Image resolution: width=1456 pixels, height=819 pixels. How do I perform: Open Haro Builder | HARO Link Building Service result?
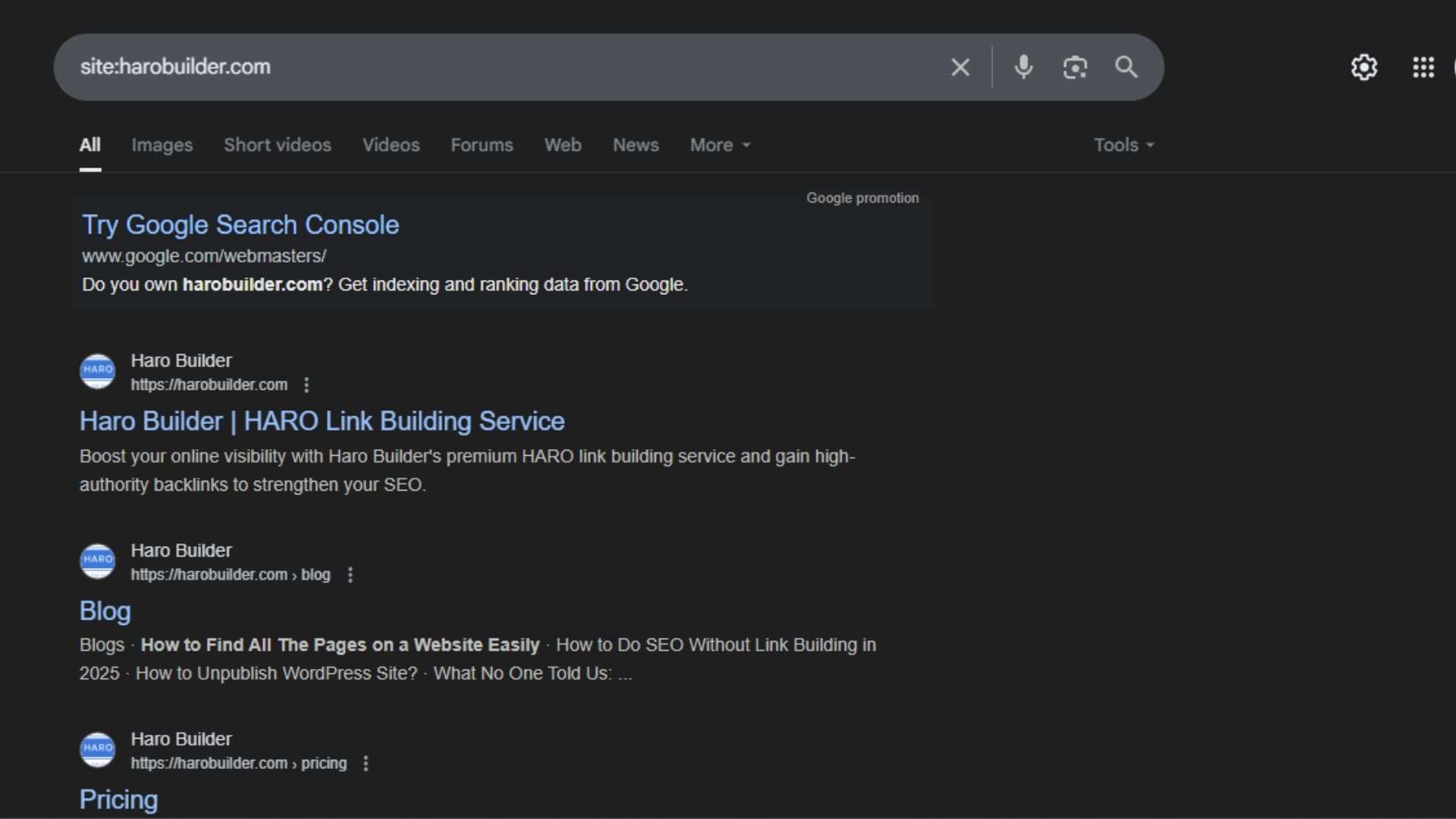pos(322,422)
